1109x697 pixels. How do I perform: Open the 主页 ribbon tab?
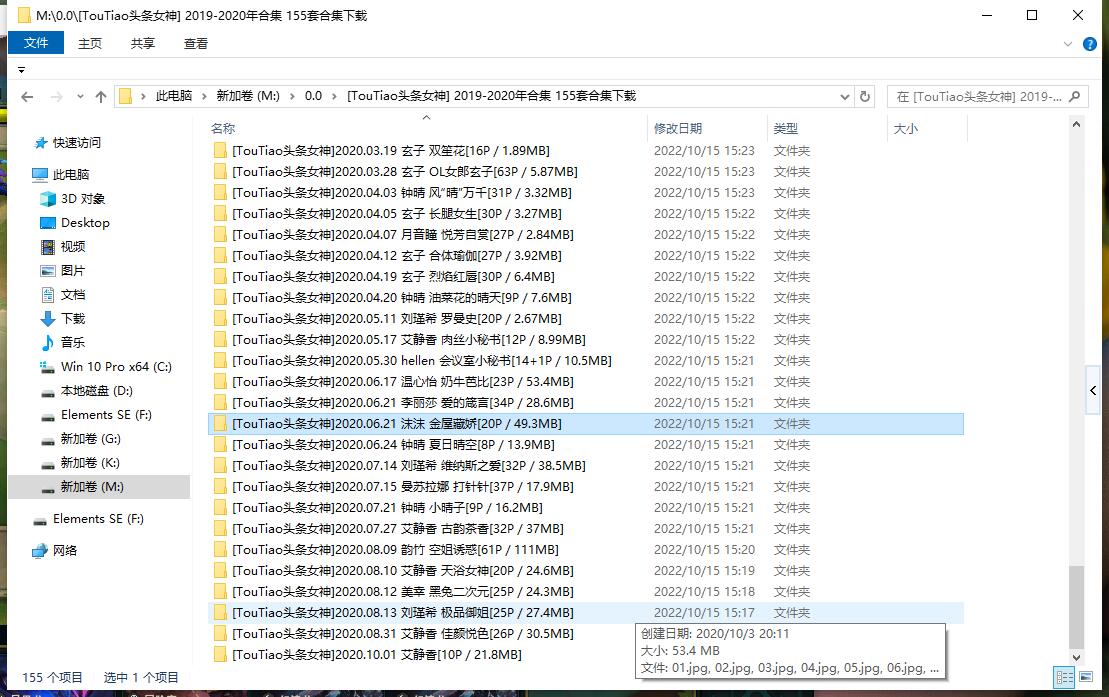pos(90,43)
